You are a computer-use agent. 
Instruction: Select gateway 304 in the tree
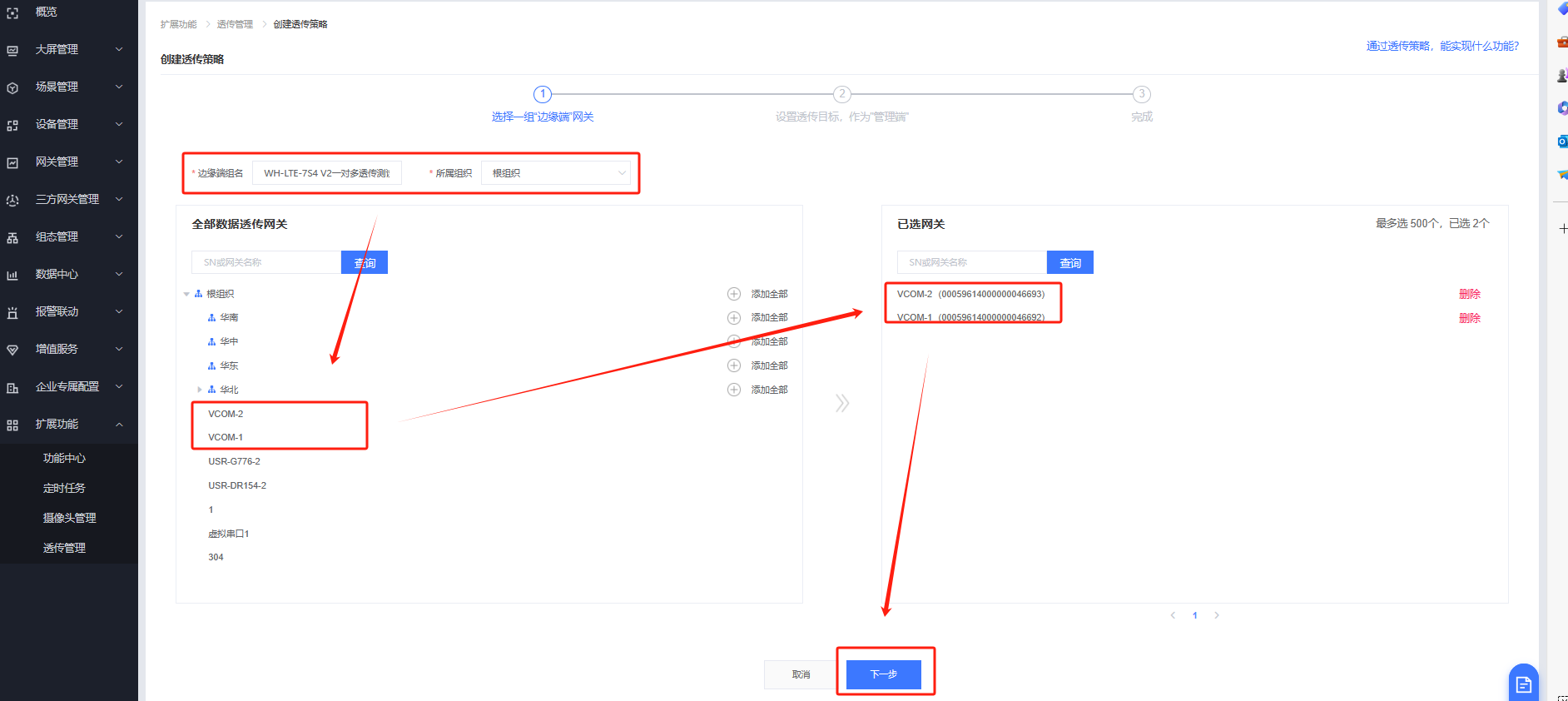216,557
